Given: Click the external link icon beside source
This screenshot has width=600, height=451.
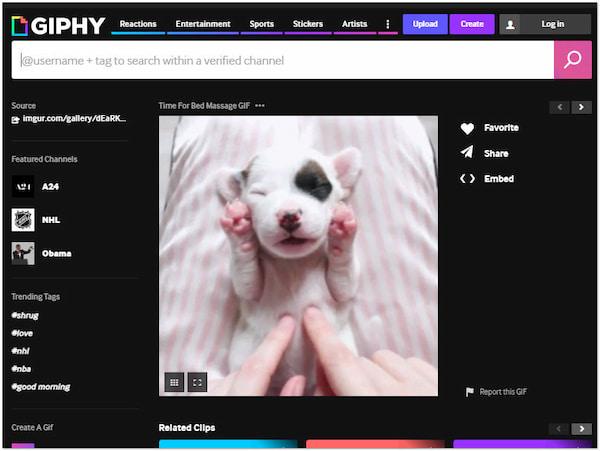Looking at the screenshot, I should (x=15, y=120).
